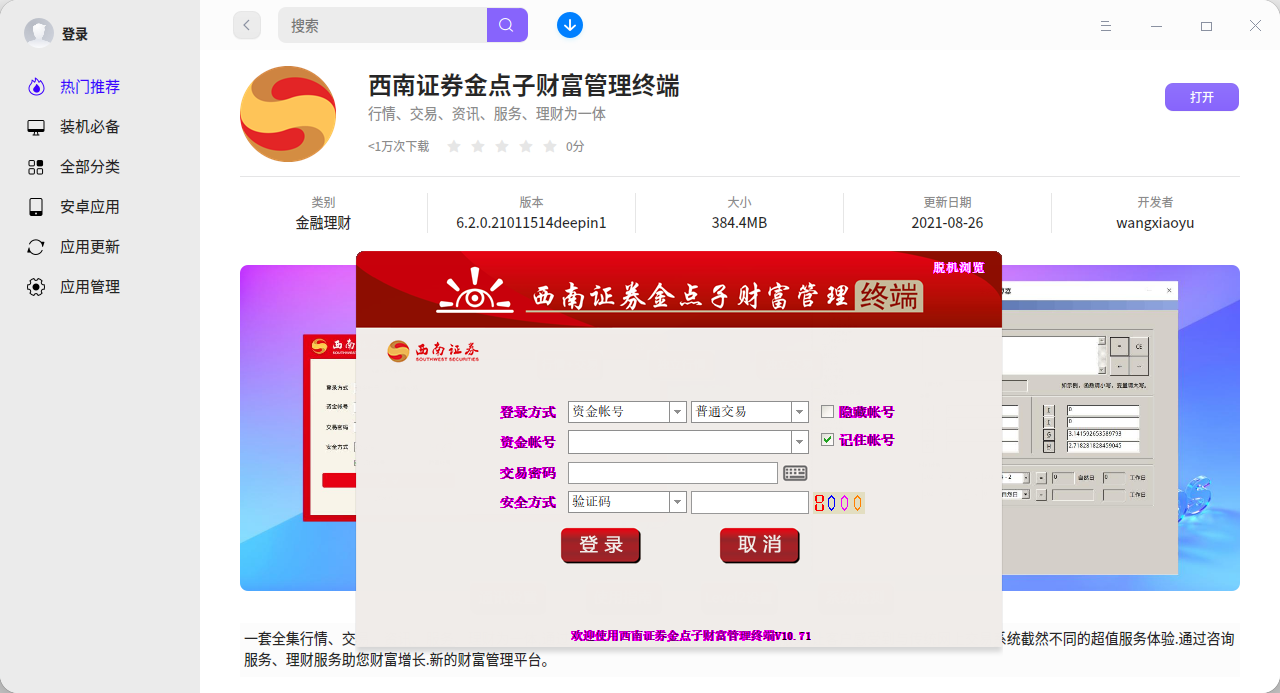Viewport: 1280px width, 693px height.
Task: Click the 应用管理 gear icon
Action: 36,287
